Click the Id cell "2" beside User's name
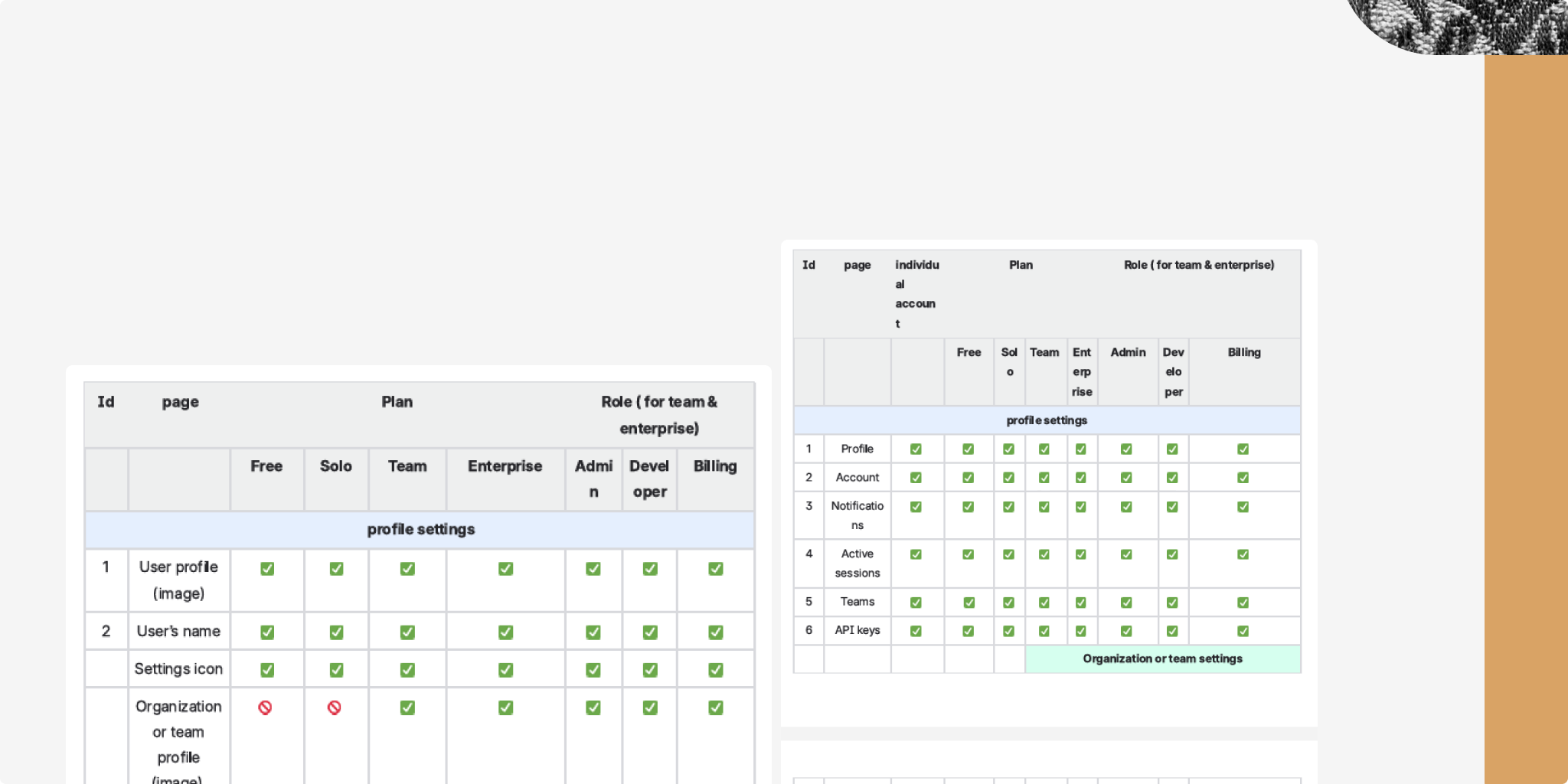Screen dimensions: 1568x784 [x=106, y=631]
